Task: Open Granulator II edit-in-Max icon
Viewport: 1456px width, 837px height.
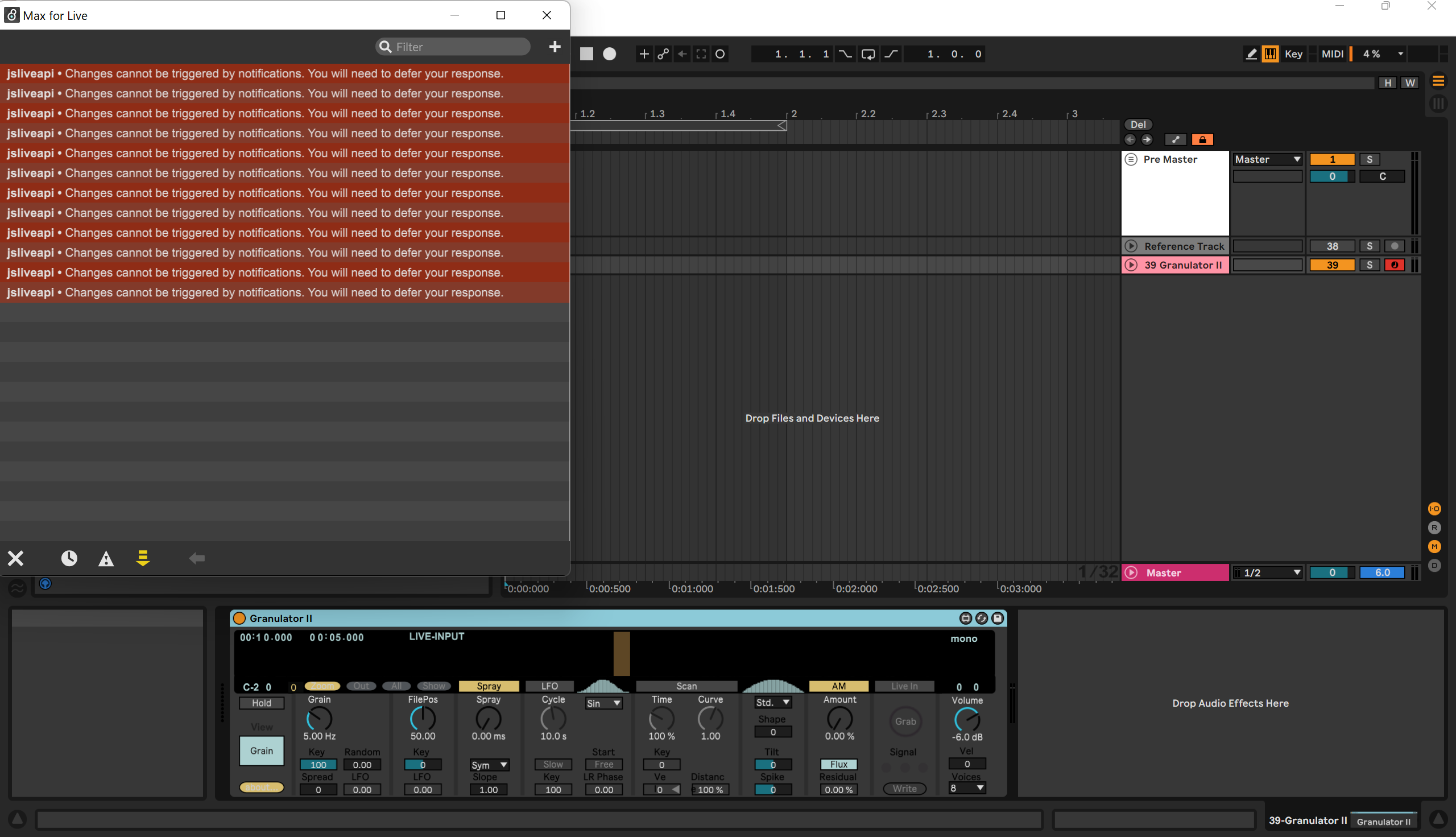Action: [965, 619]
